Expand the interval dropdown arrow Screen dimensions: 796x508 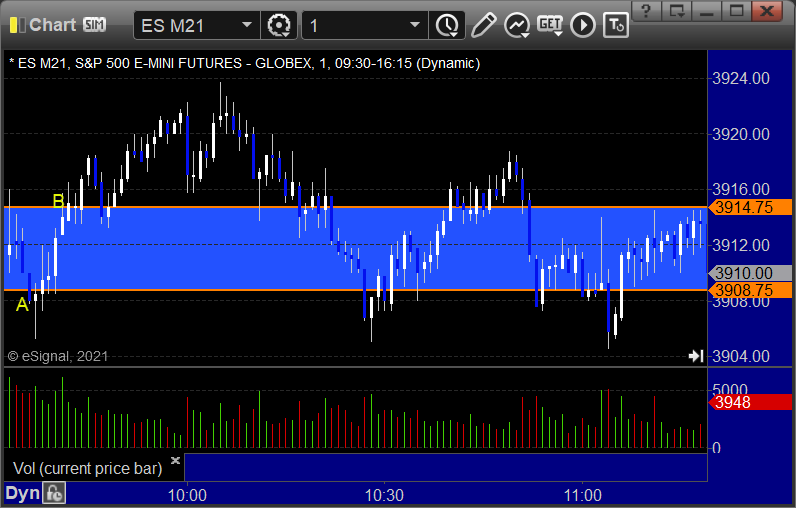click(415, 24)
